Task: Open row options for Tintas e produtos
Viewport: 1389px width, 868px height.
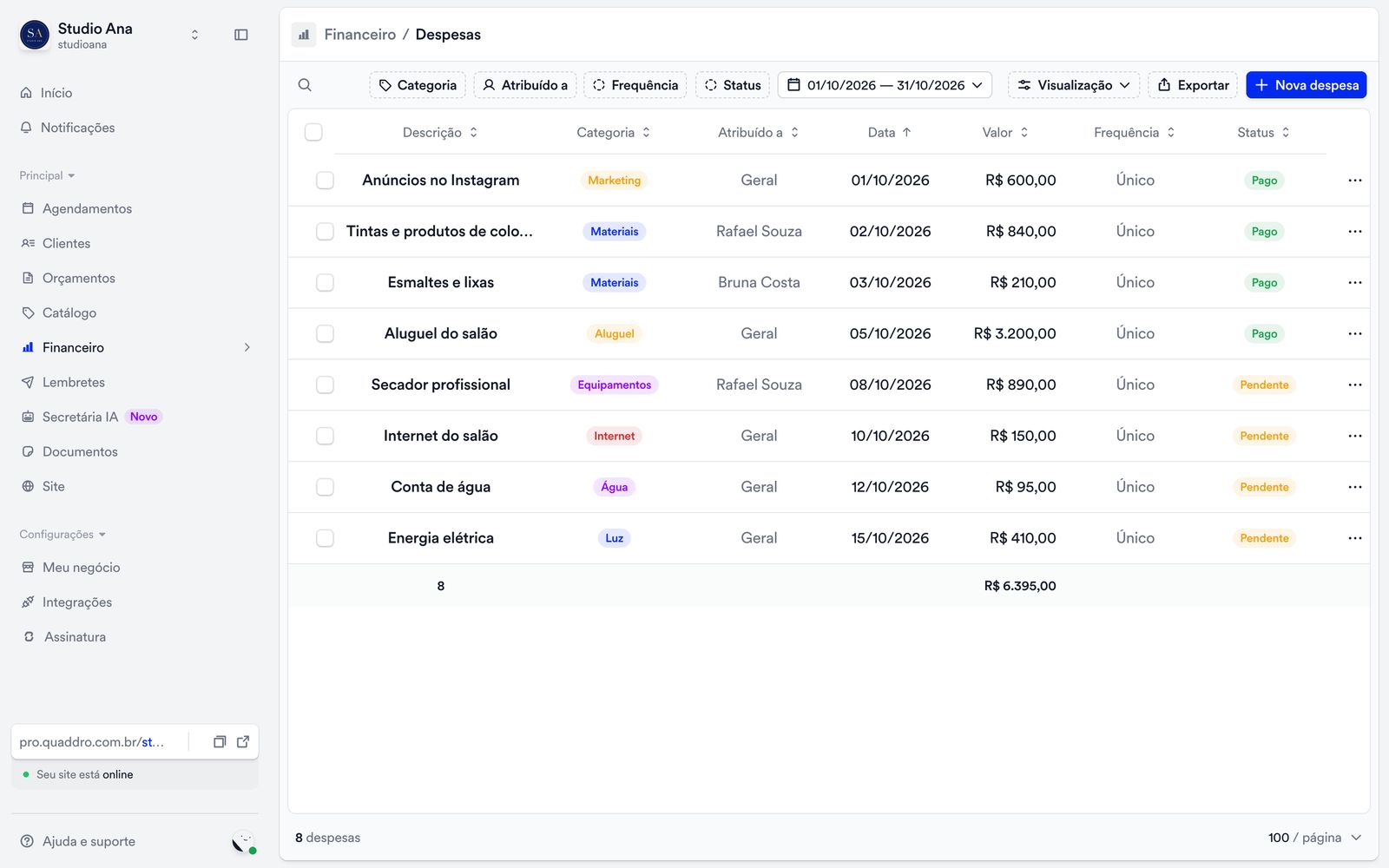Action: pos(1354,232)
